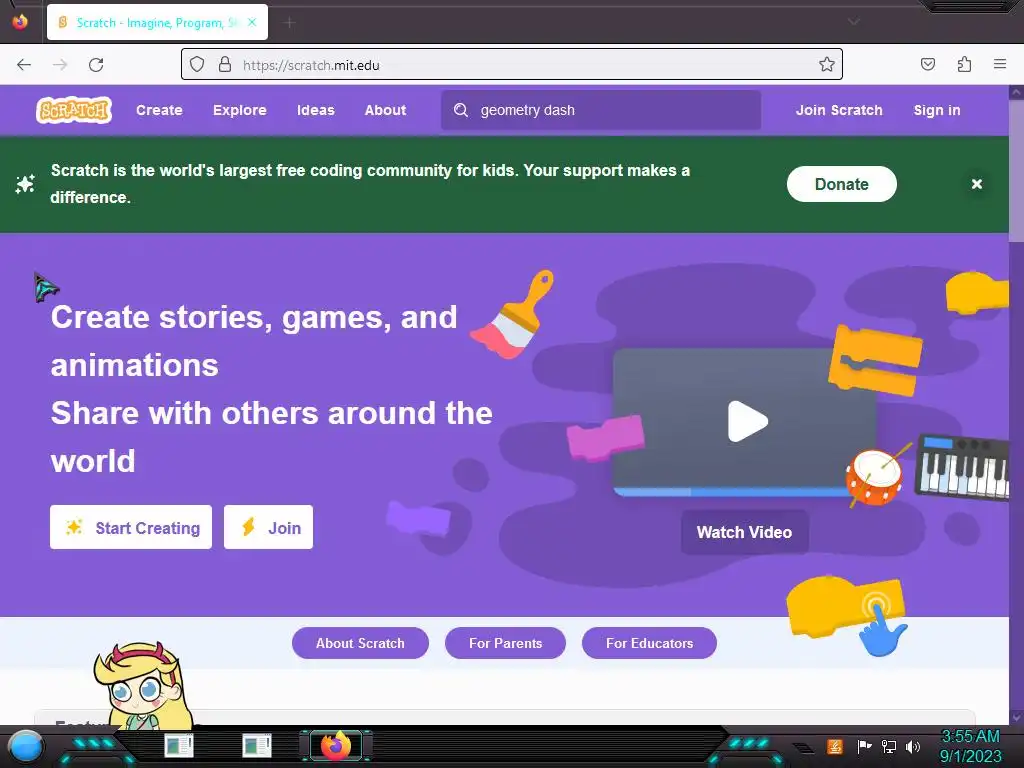Screen dimensions: 1024x768
Task: Open For Parents
Action: [505, 643]
